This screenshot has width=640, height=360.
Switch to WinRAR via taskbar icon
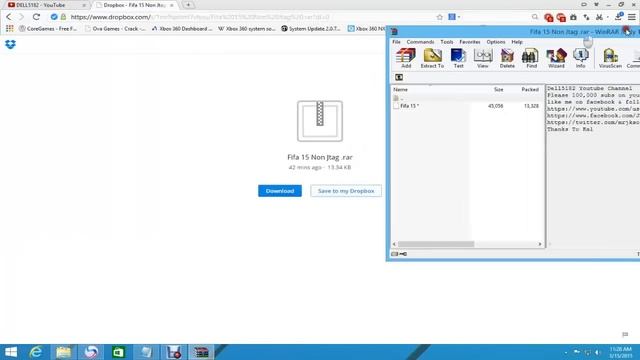(x=201, y=352)
